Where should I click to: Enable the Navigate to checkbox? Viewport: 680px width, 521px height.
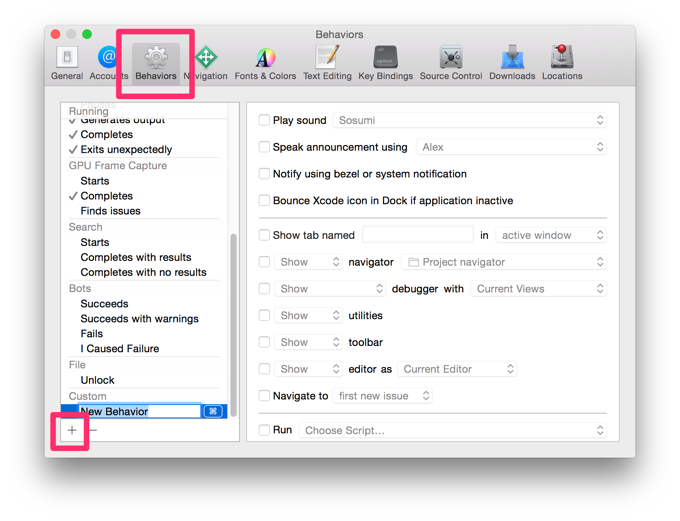tap(264, 396)
